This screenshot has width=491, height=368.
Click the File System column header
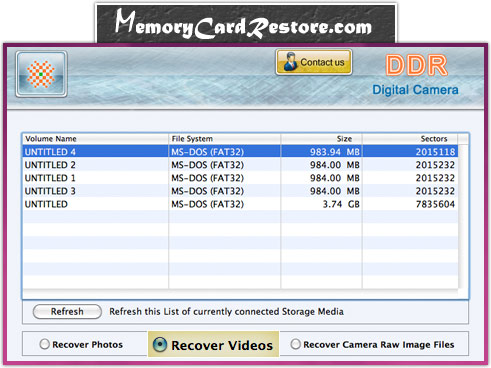click(224, 139)
